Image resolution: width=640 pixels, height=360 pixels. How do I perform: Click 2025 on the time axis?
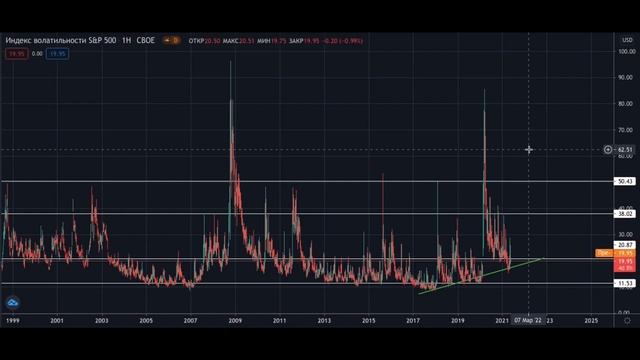point(591,321)
